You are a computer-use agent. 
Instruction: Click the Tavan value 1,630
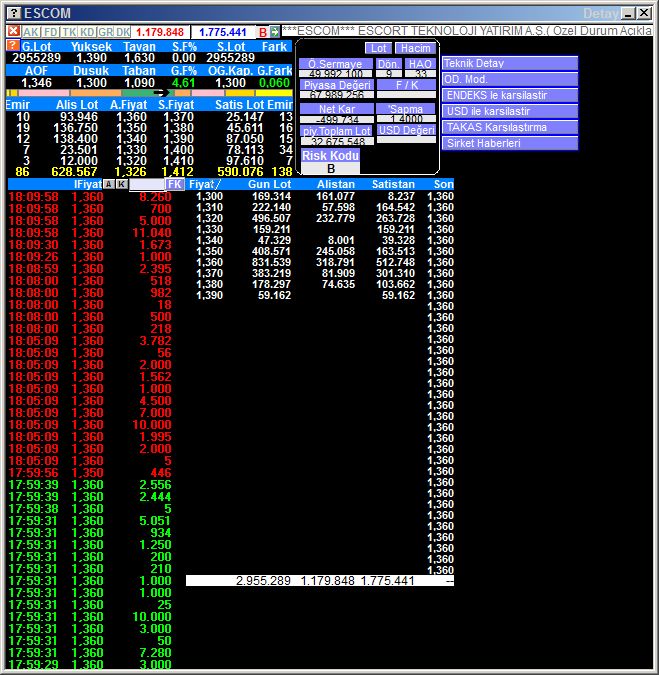coord(139,58)
